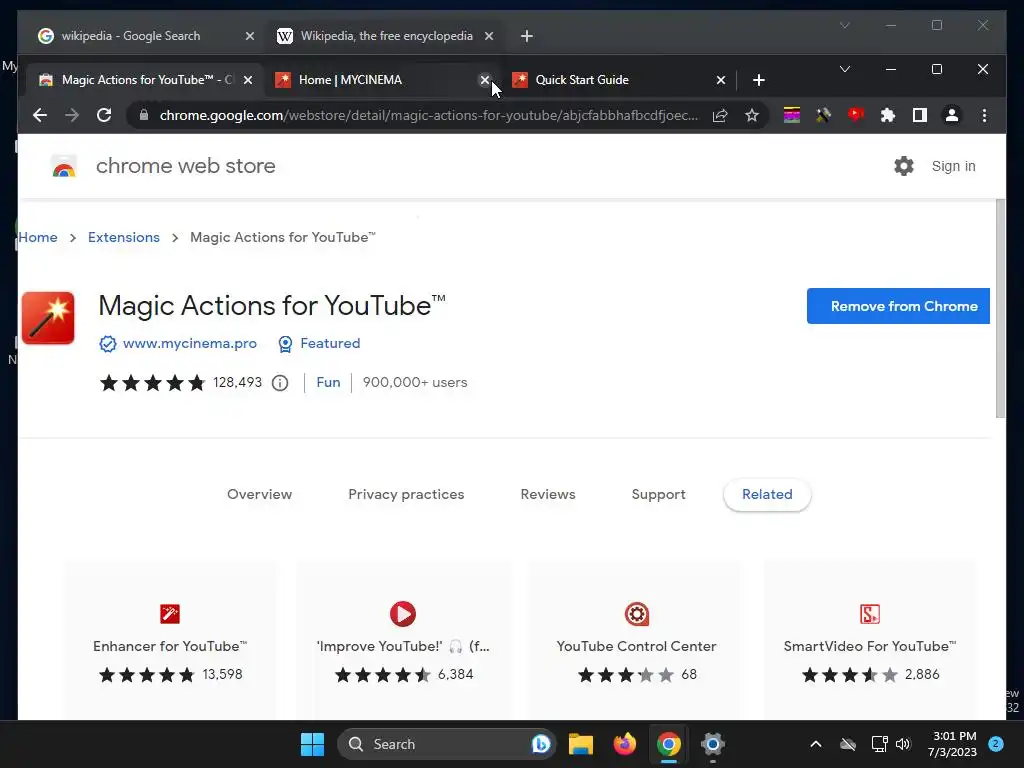Open the Chrome profile avatar

(x=952, y=116)
